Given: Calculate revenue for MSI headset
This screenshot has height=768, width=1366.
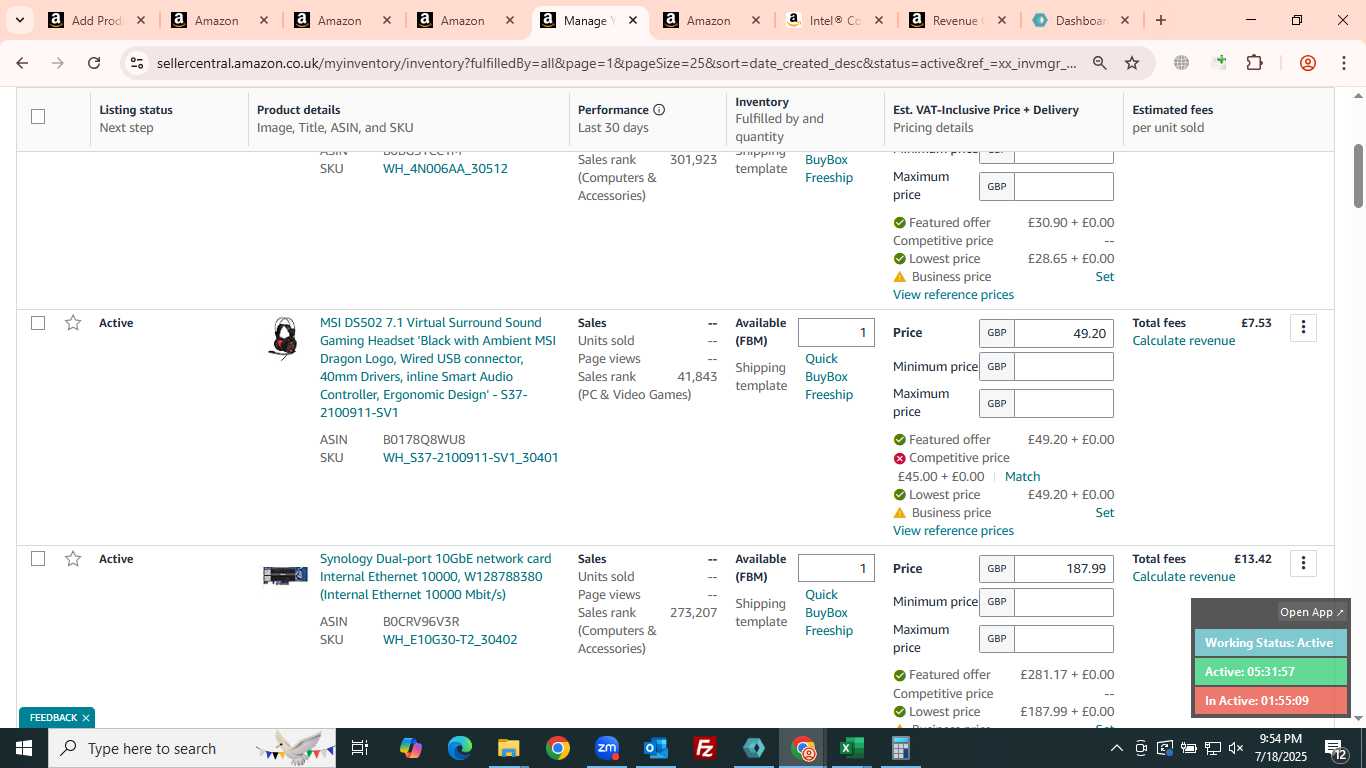Looking at the screenshot, I should pos(1183,341).
